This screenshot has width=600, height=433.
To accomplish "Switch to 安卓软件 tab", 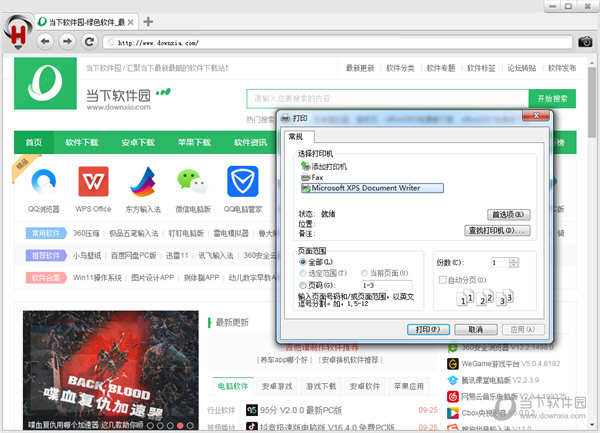I will click(365, 386).
